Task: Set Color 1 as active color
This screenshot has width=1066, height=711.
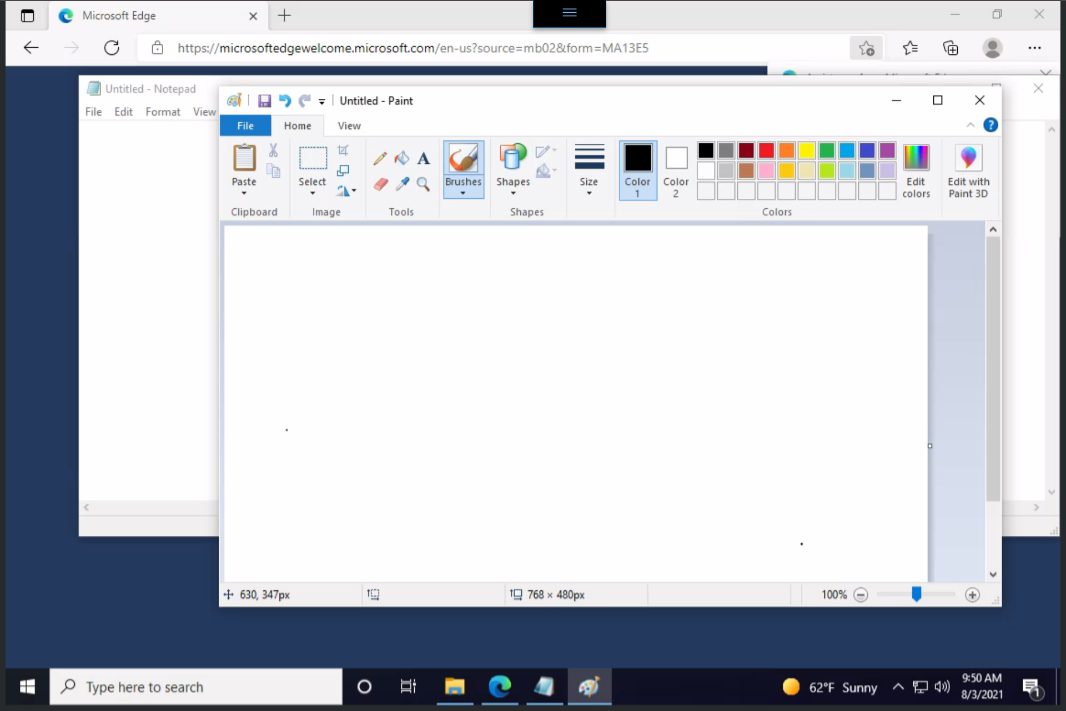Action: click(638, 169)
